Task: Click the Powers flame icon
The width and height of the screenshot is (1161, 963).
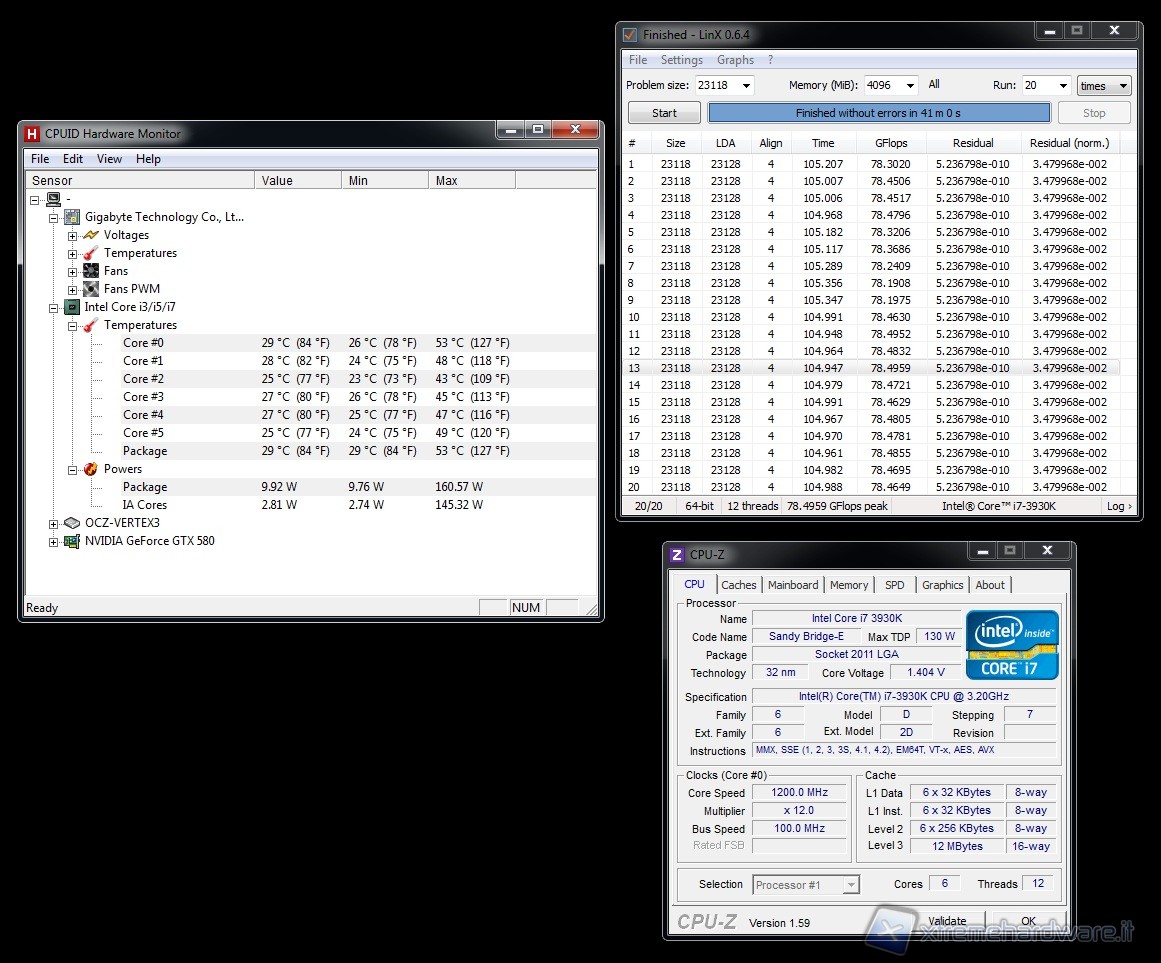Action: [x=91, y=469]
